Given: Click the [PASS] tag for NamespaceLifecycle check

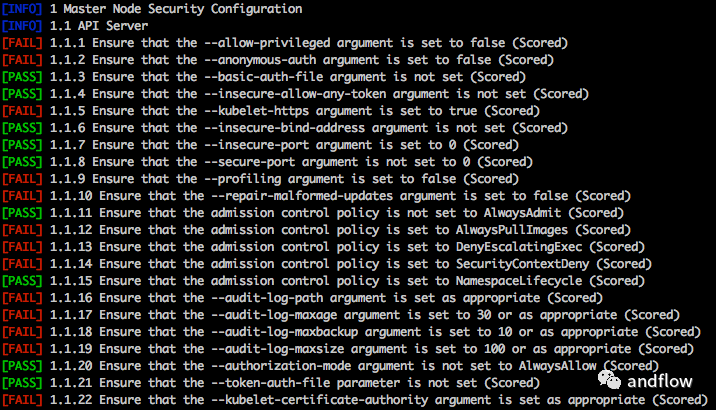Looking at the screenshot, I should point(22,281).
